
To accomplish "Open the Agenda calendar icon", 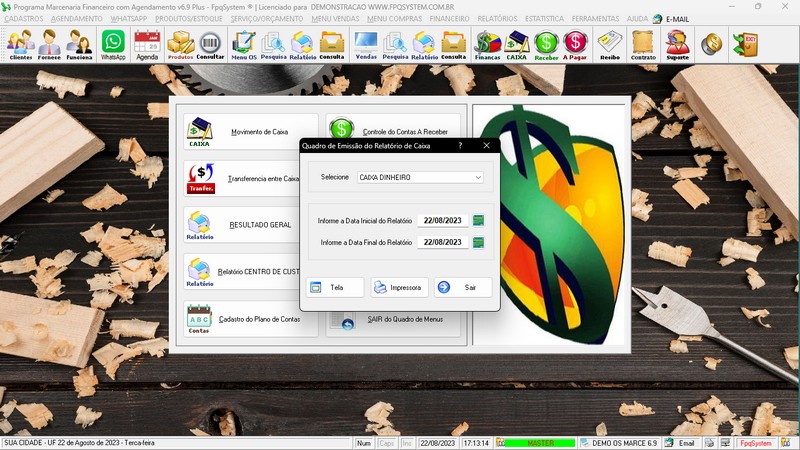I will (x=147, y=45).
